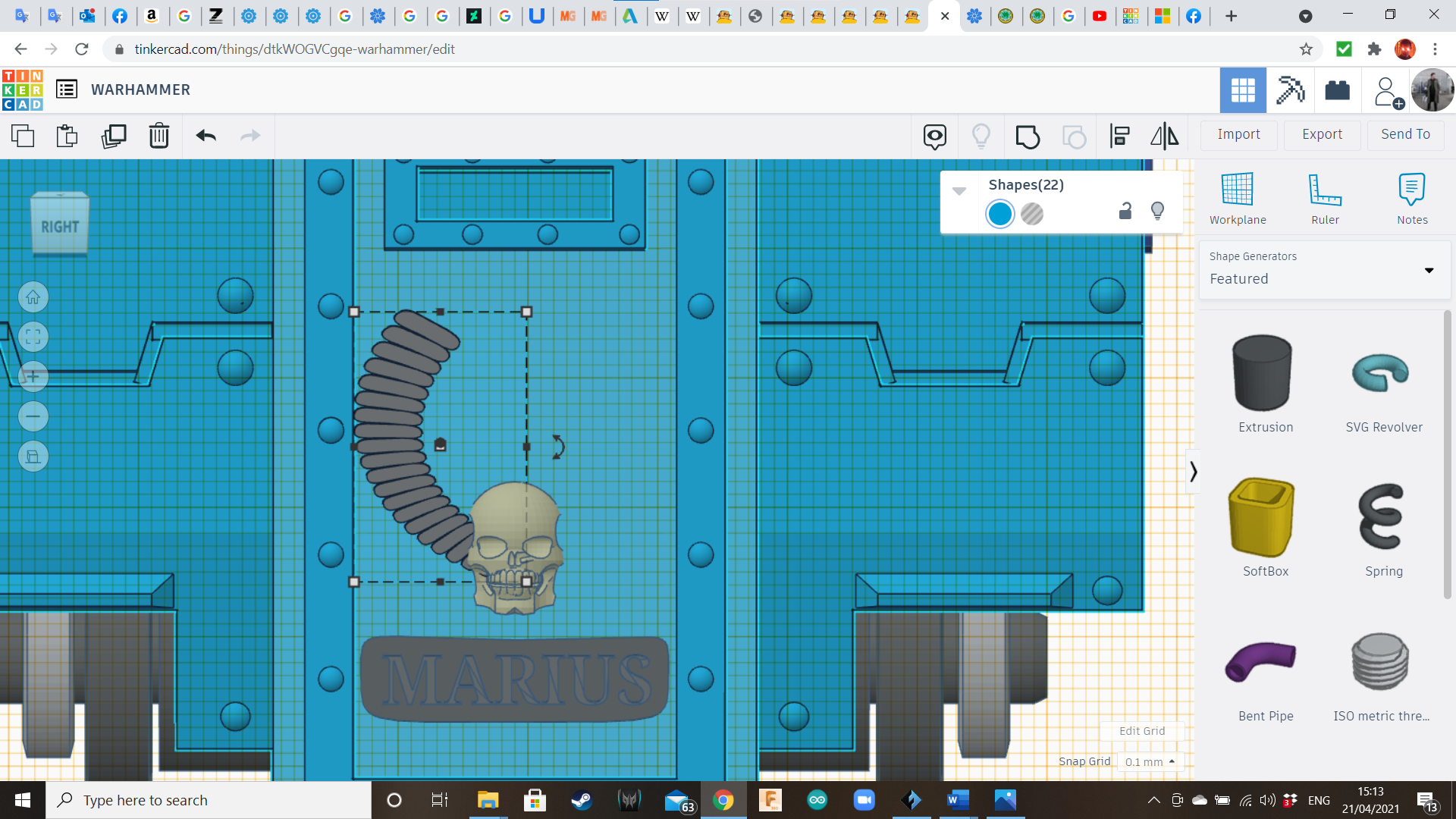
Task: Collapse the Shapes(22) inspector panel
Action: tap(959, 191)
